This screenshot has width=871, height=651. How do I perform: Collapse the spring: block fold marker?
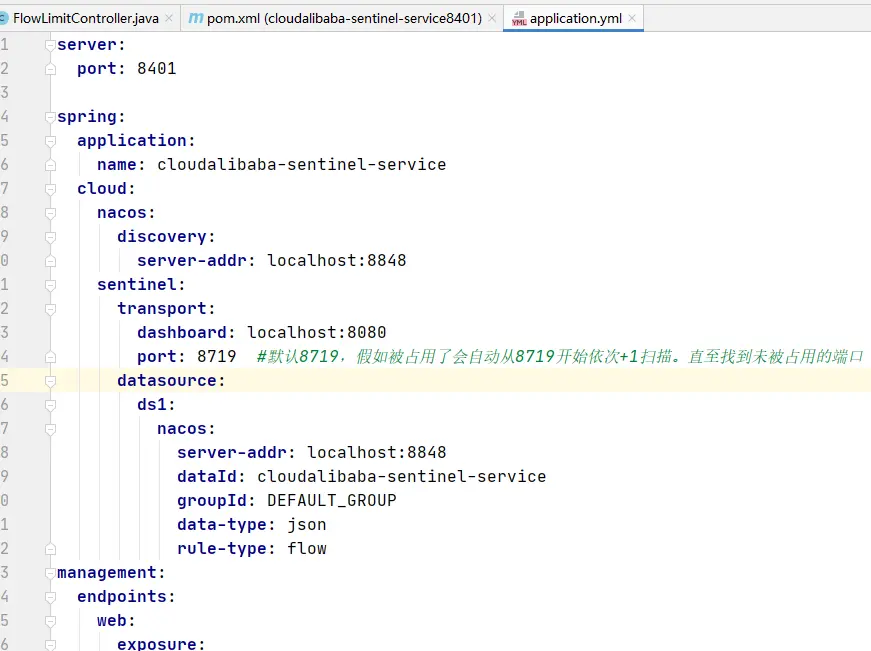tap(51, 117)
